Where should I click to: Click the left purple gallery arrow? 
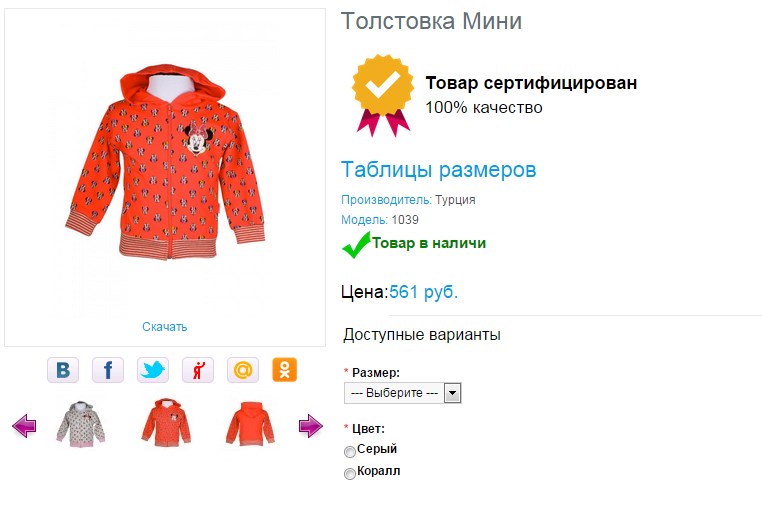(24, 427)
